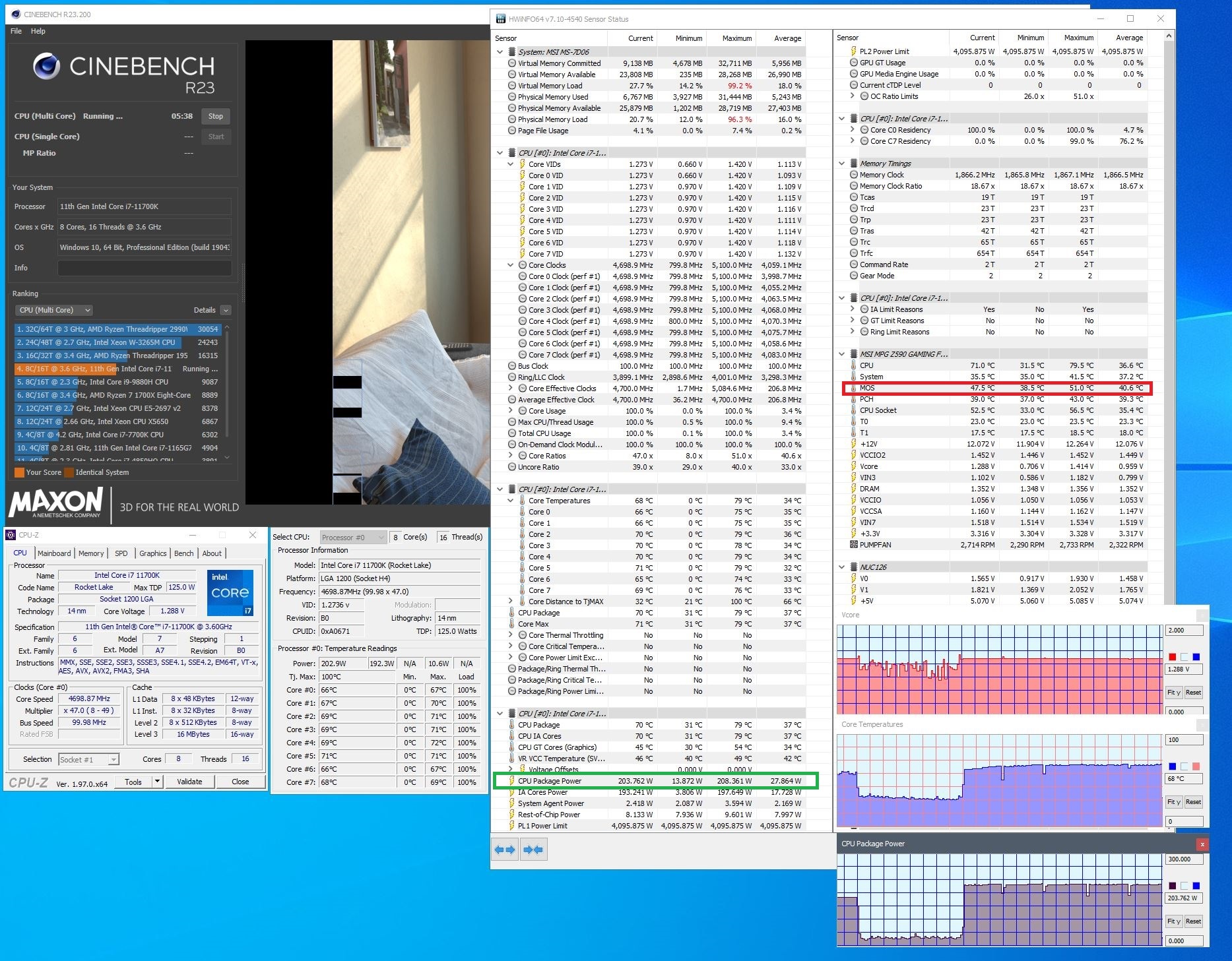Expand the IA Limit Reasons node
Image resolution: width=1232 pixels, height=961 pixels.
coord(852,309)
